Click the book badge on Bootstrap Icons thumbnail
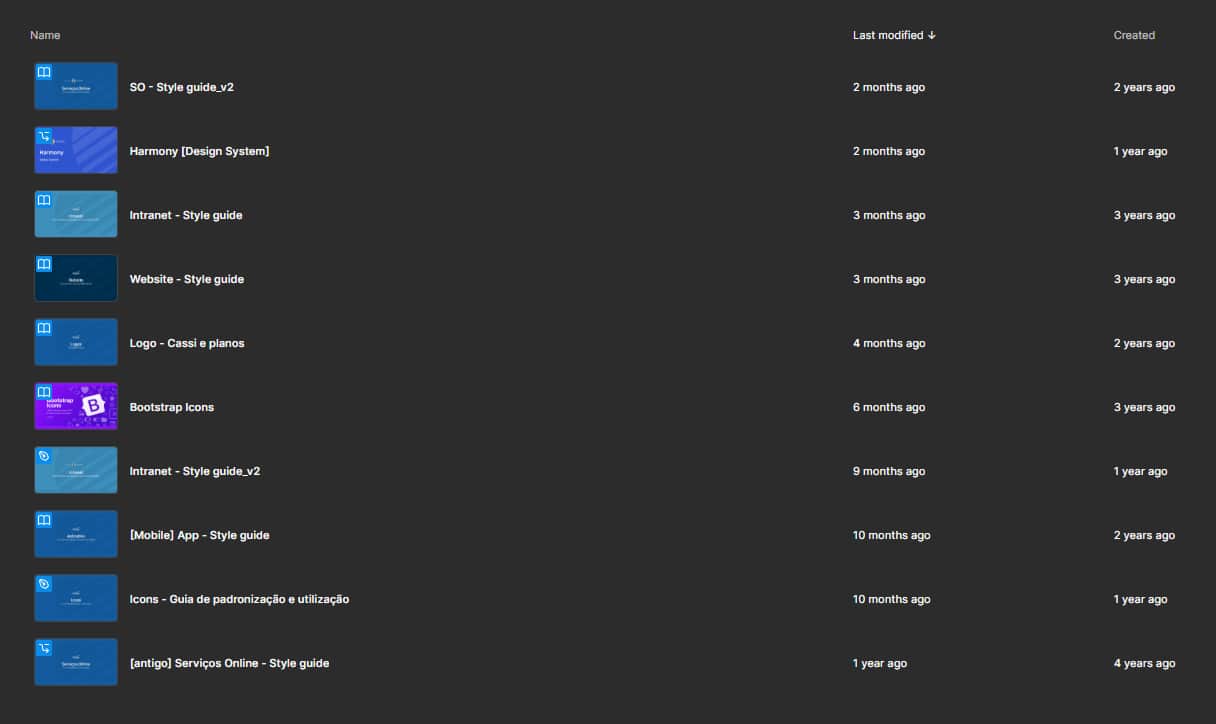Image resolution: width=1216 pixels, height=724 pixels. pyautogui.click(x=43, y=392)
